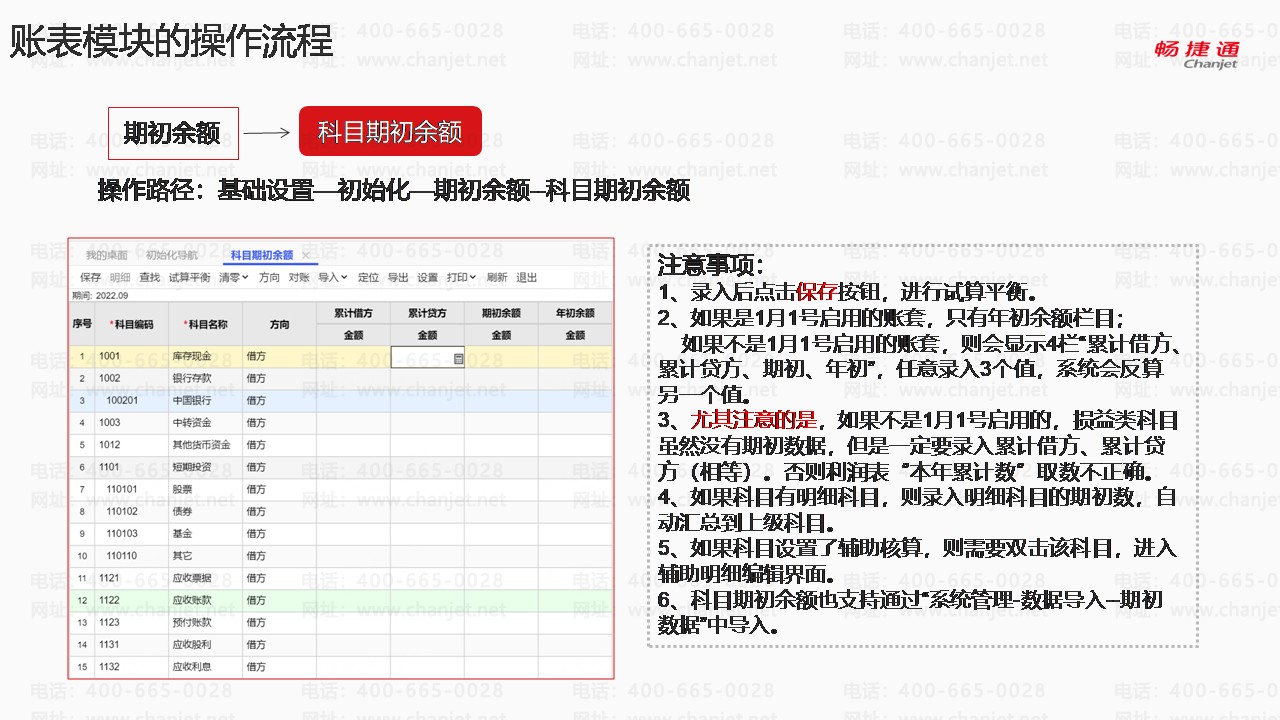Select the 库存现金 account name
The image size is (1280, 720).
(x=190, y=357)
